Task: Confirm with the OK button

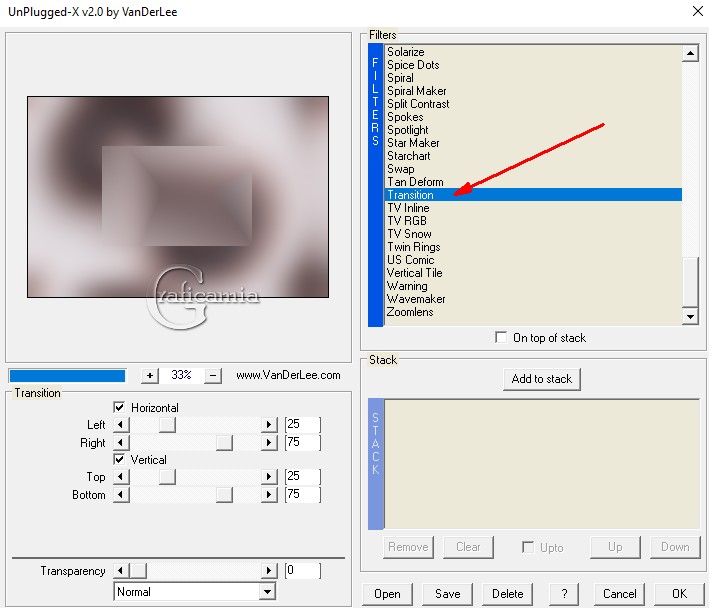Action: [x=679, y=594]
